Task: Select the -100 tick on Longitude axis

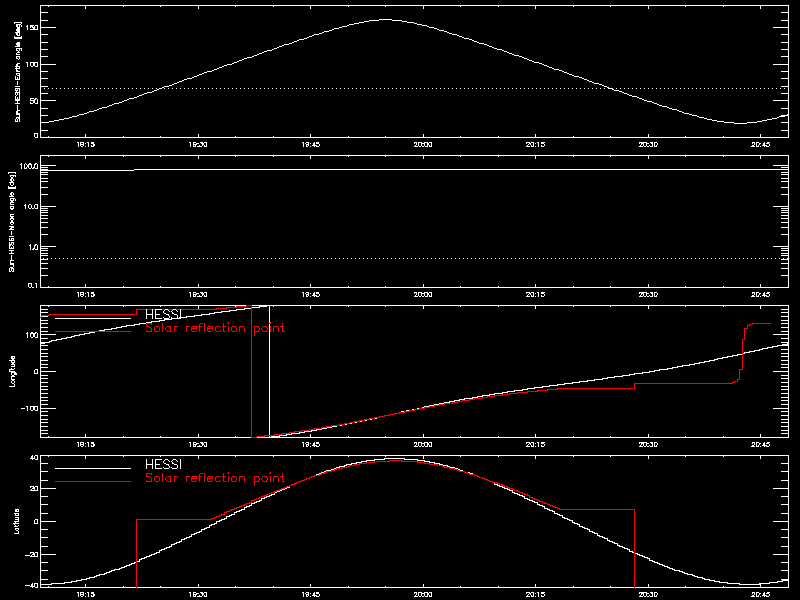Action: (29, 409)
